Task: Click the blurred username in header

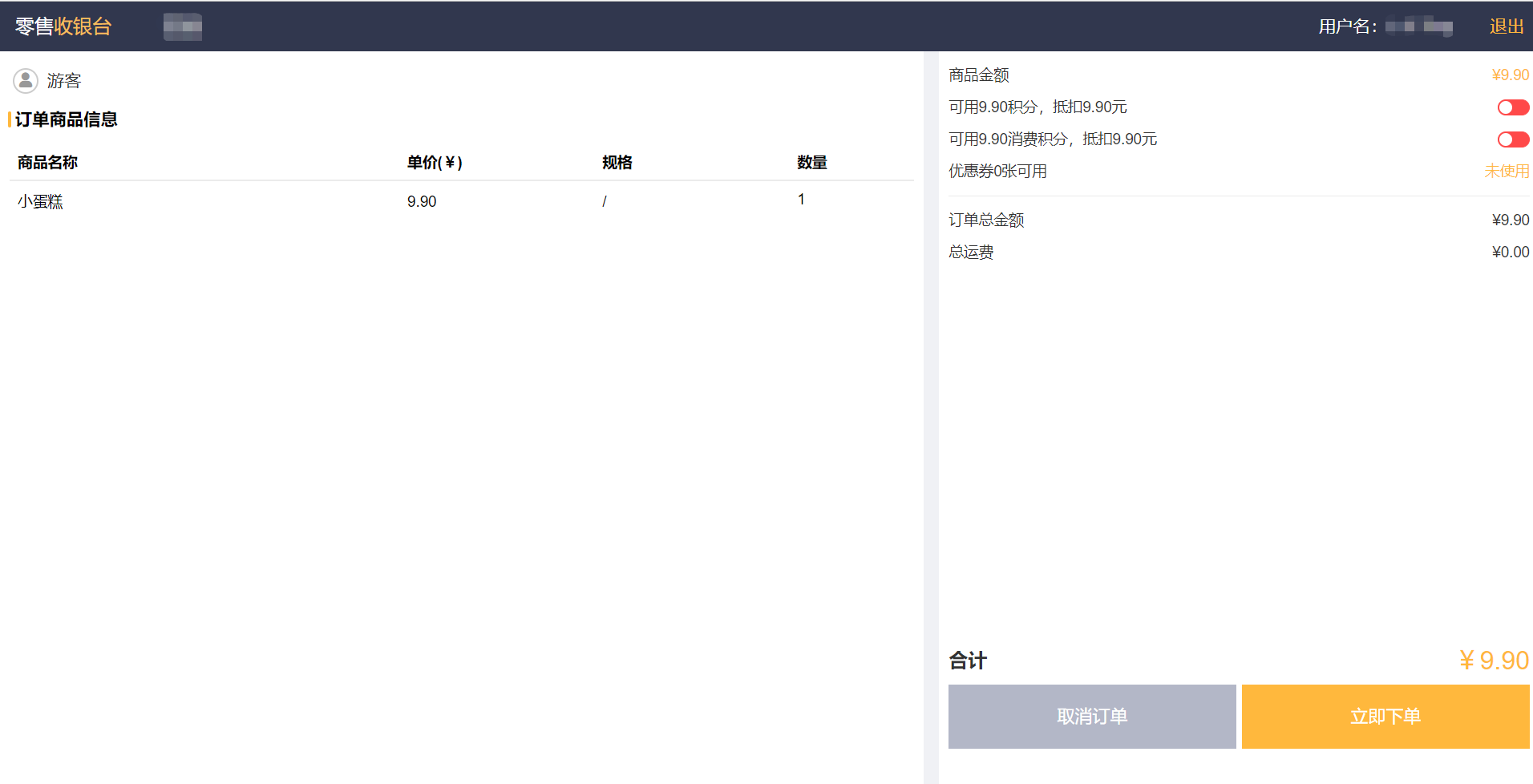Action: [1418, 27]
